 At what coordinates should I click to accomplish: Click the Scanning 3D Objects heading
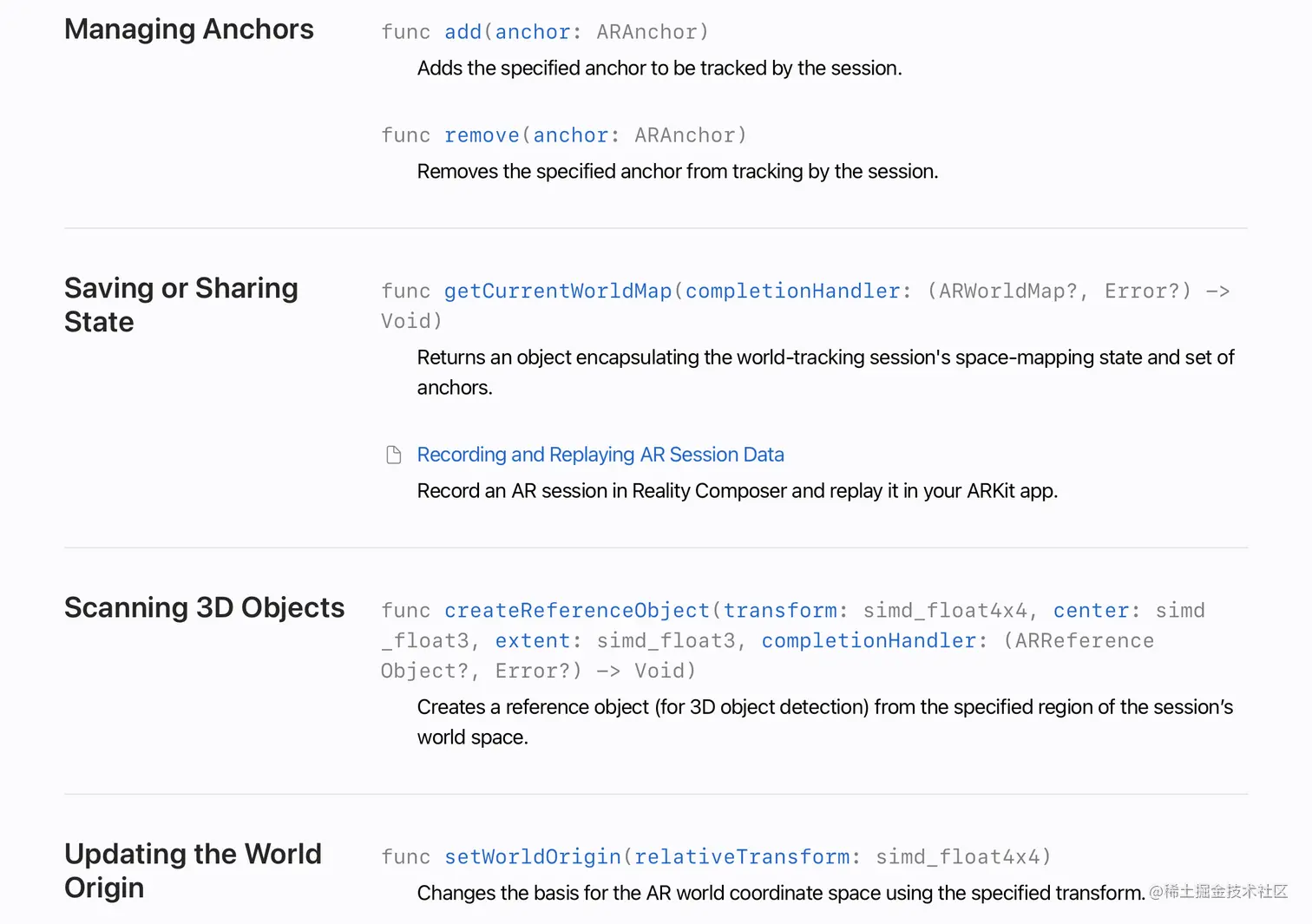(204, 607)
